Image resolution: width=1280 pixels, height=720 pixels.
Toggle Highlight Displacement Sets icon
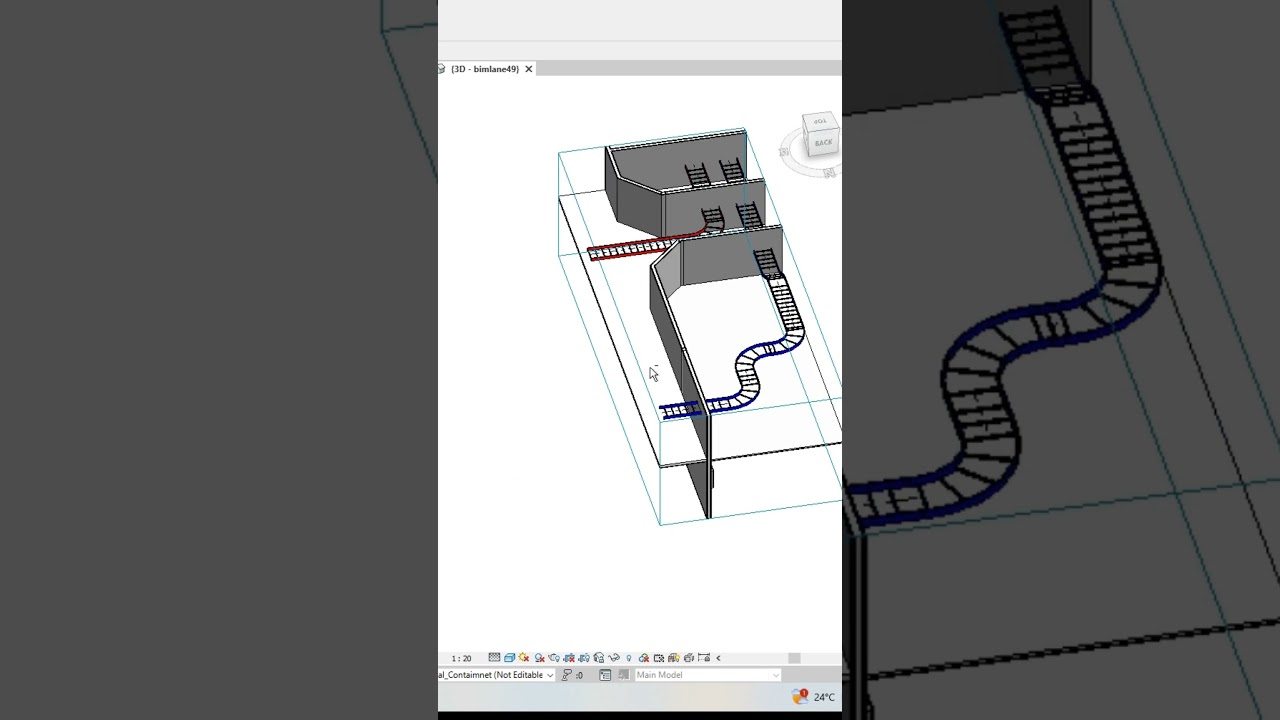[688, 657]
